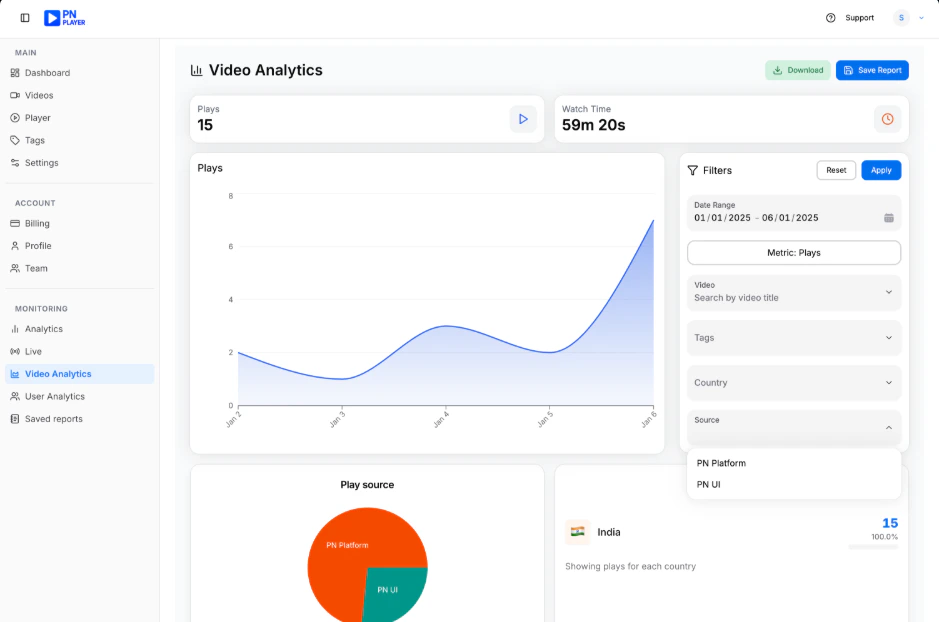Select PN UI source option
The width and height of the screenshot is (939, 622).
[793, 484]
